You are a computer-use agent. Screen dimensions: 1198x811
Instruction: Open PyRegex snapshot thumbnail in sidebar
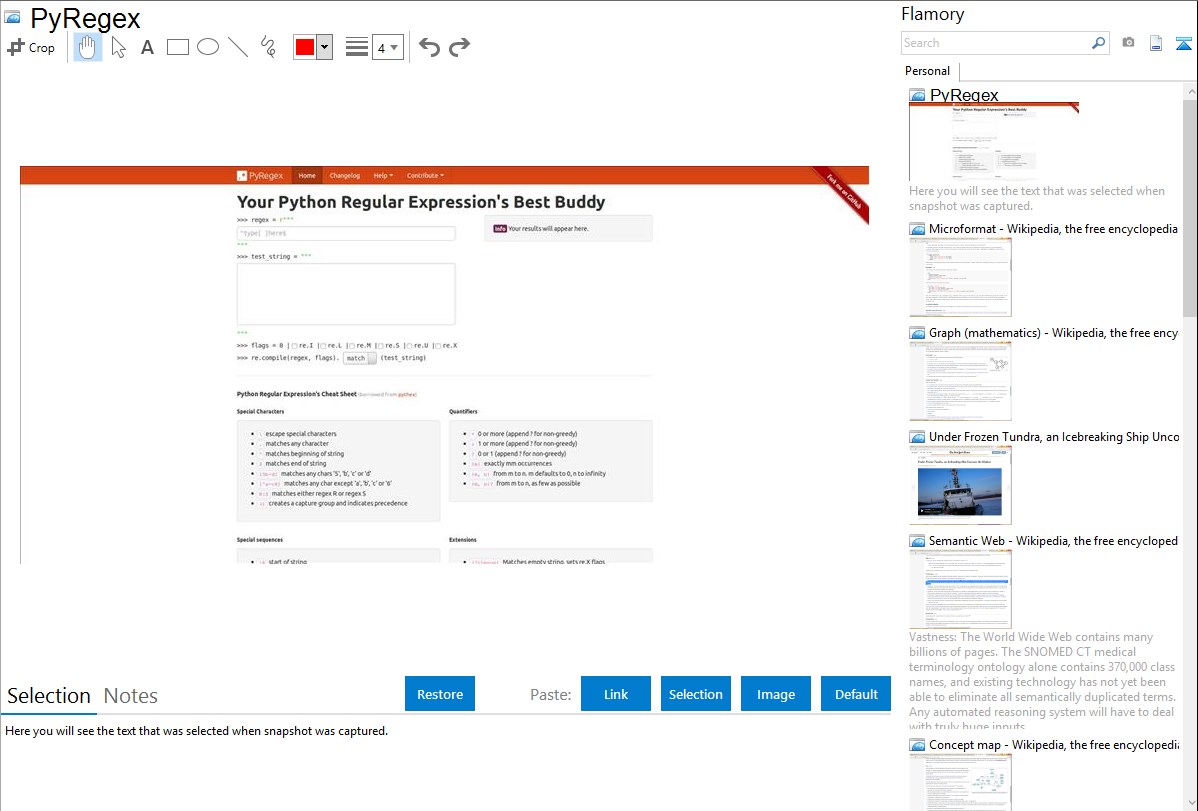(x=994, y=142)
